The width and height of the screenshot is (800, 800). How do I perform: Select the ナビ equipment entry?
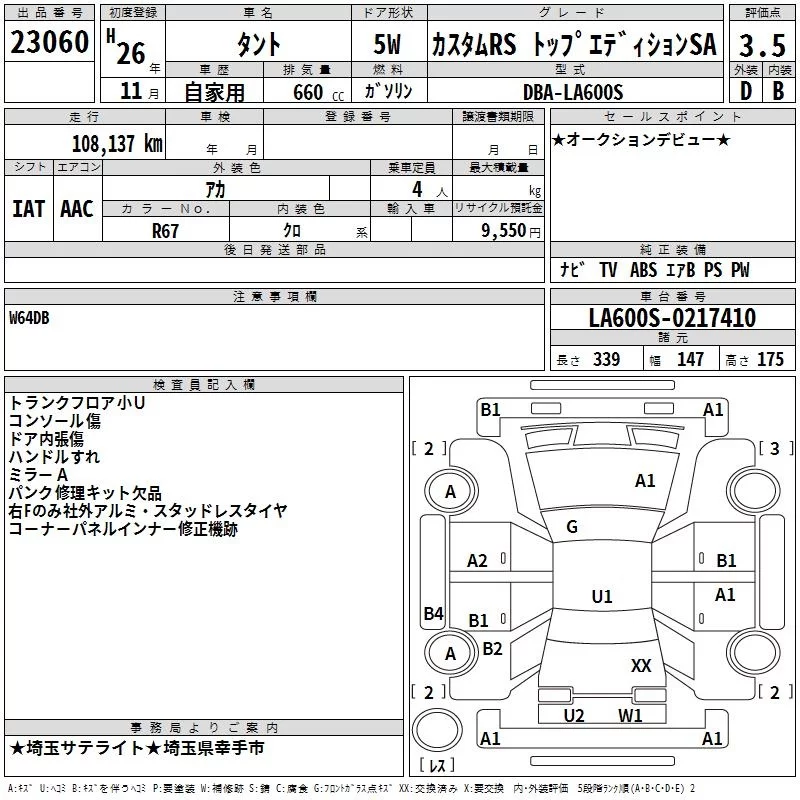pyautogui.click(x=571, y=269)
